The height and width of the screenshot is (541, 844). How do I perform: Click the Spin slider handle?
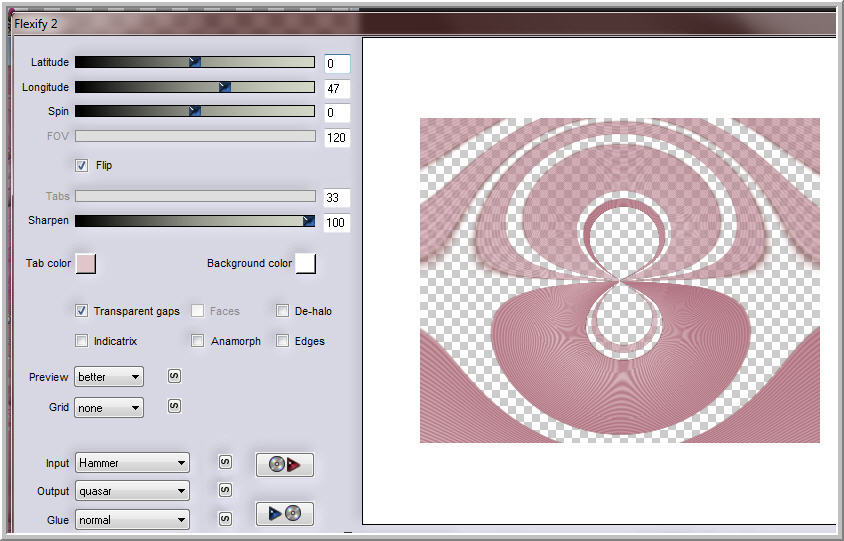[x=195, y=111]
